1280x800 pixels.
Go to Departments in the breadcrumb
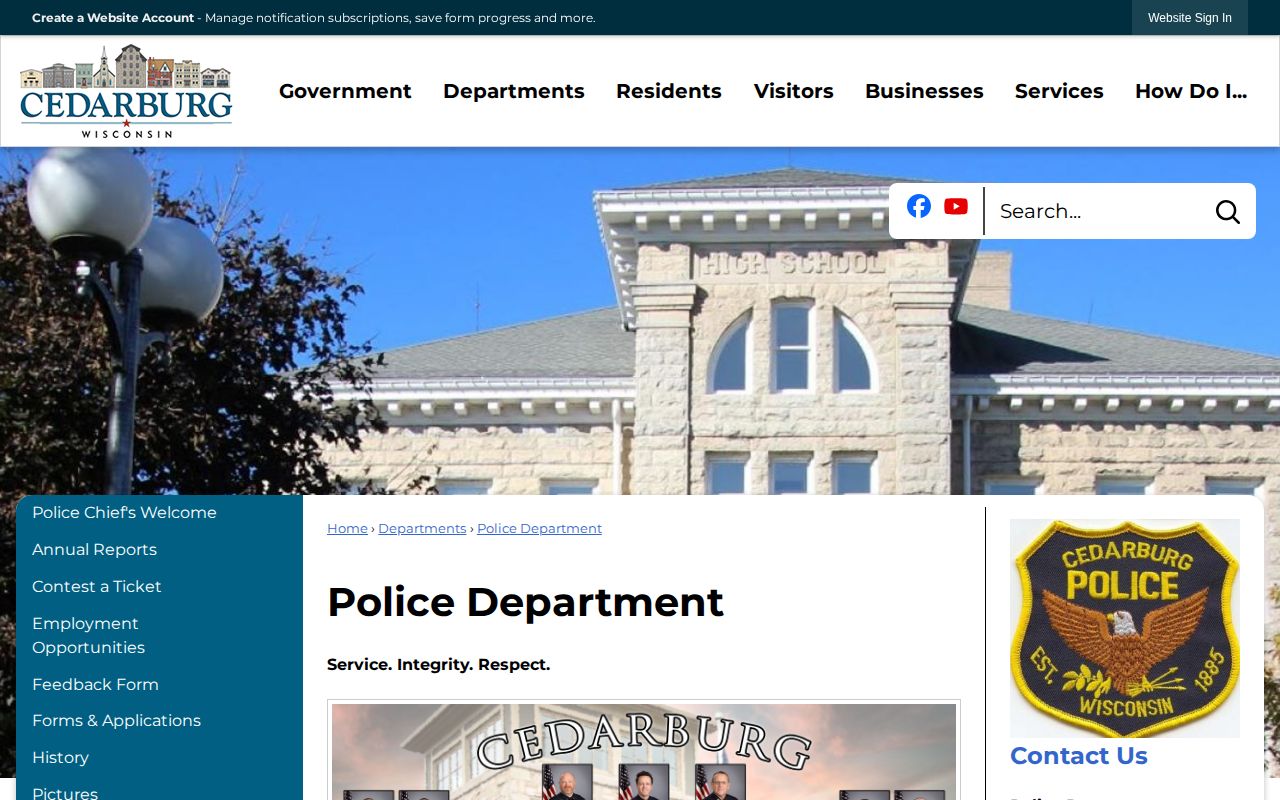pyautogui.click(x=422, y=529)
